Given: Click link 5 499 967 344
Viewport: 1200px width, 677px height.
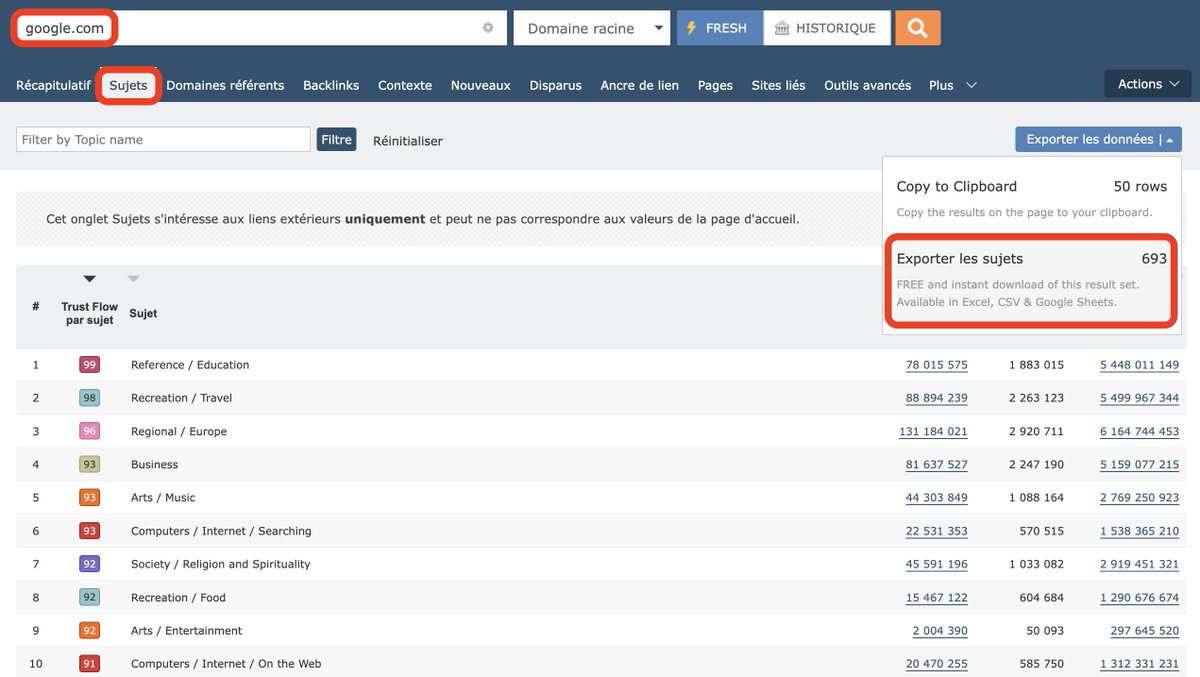Looking at the screenshot, I should 1139,398.
